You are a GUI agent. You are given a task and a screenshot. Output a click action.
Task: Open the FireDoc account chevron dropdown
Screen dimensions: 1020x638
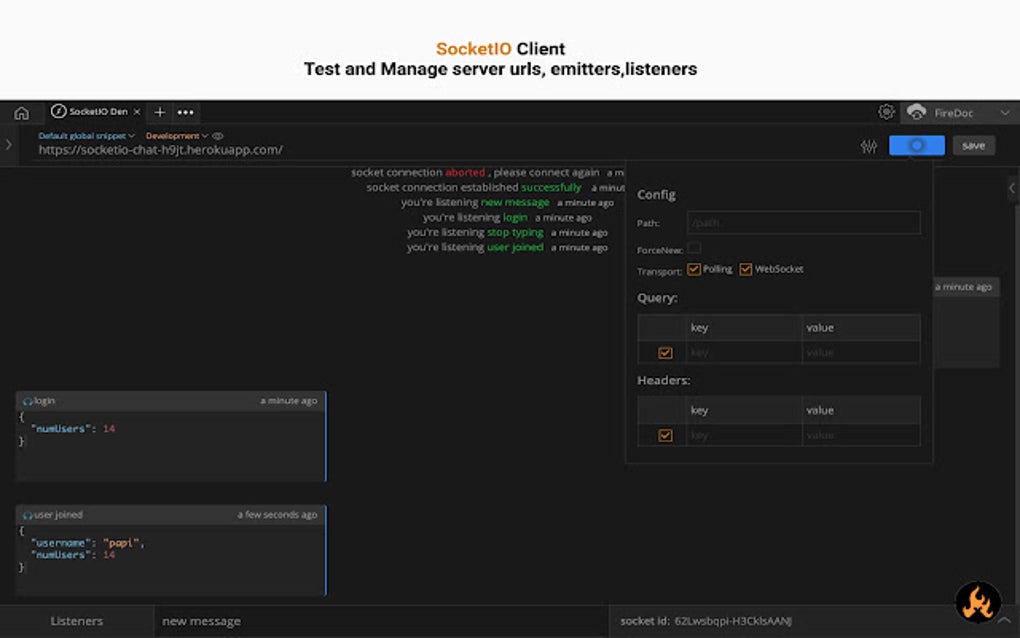(x=1005, y=112)
